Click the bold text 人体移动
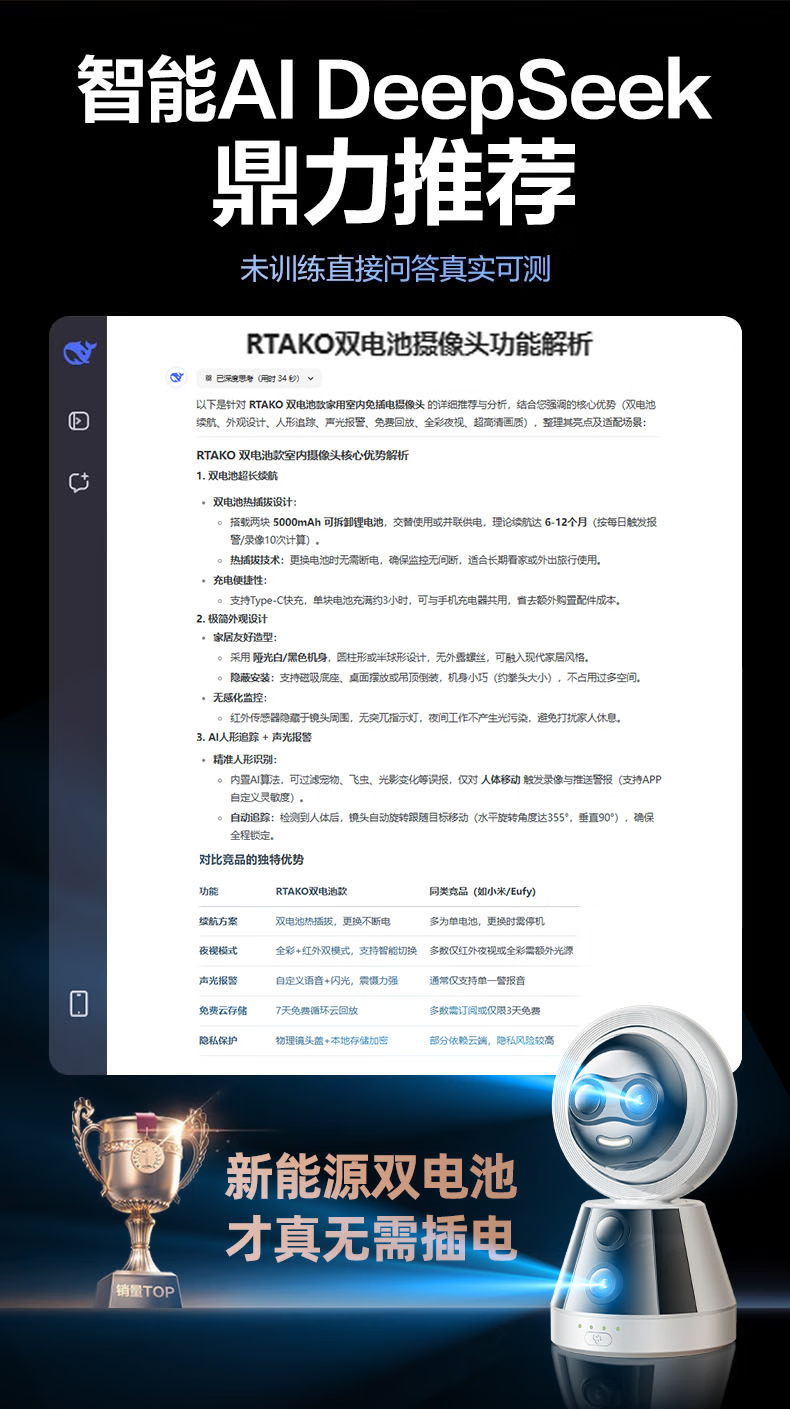The width and height of the screenshot is (790, 1409). (x=499, y=779)
